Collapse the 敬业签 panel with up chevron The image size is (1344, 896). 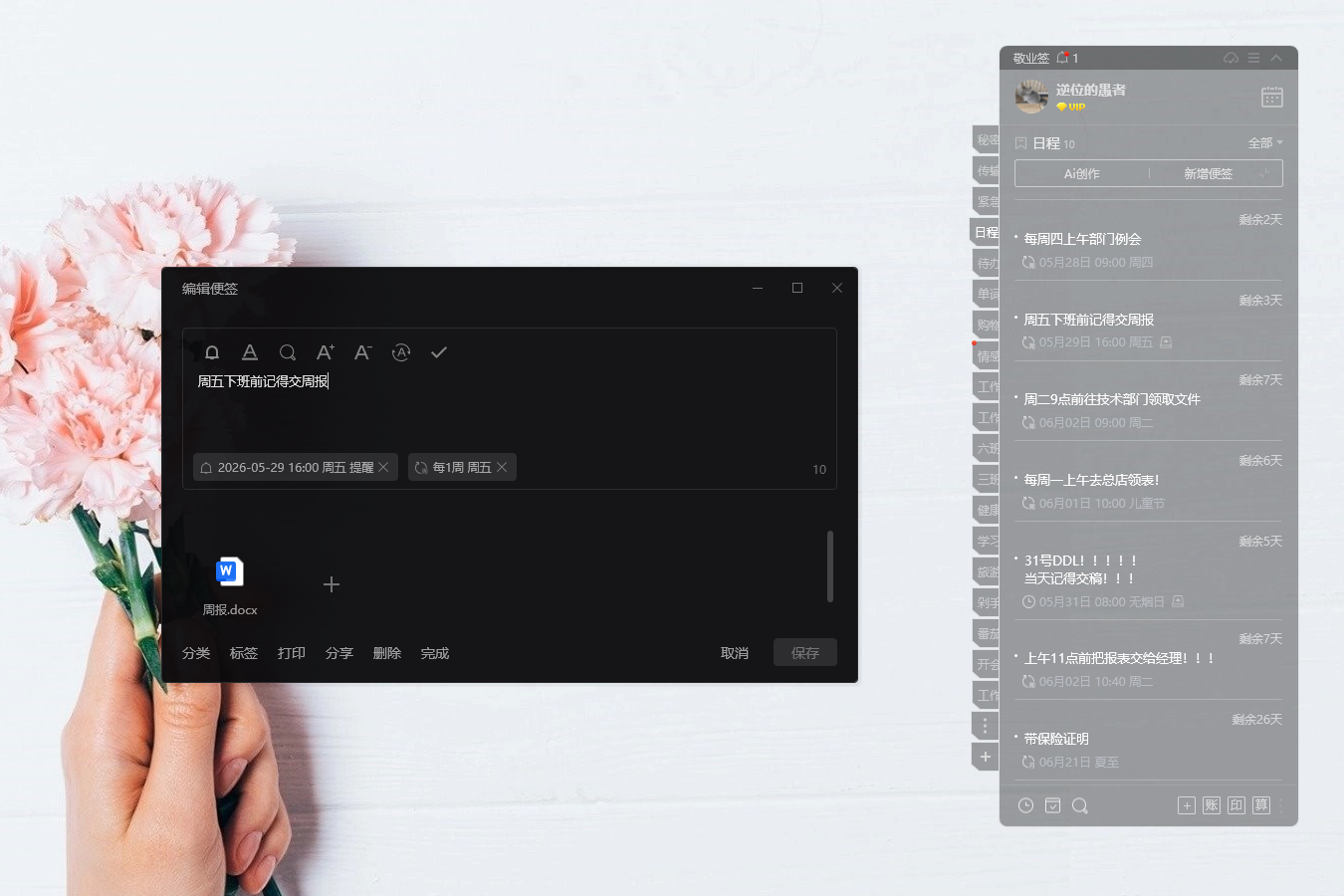coord(1276,58)
